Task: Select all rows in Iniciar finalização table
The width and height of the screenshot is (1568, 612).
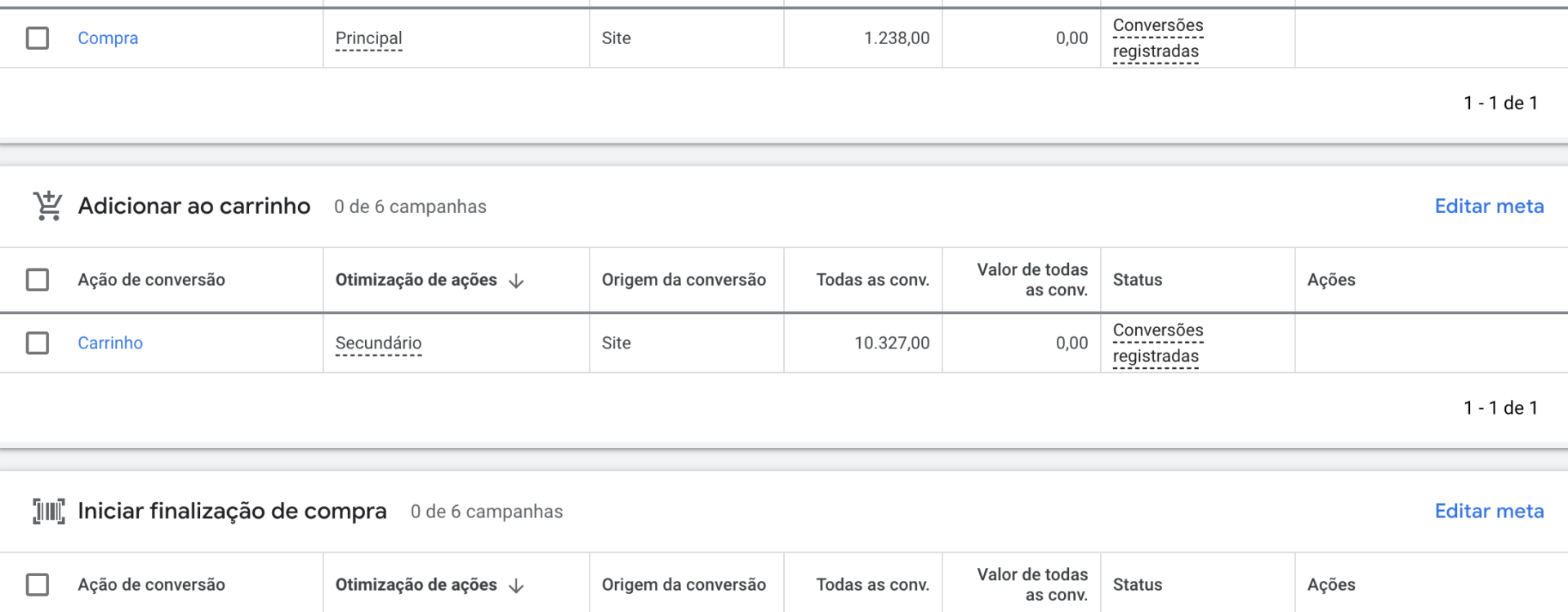Action: coord(38,584)
